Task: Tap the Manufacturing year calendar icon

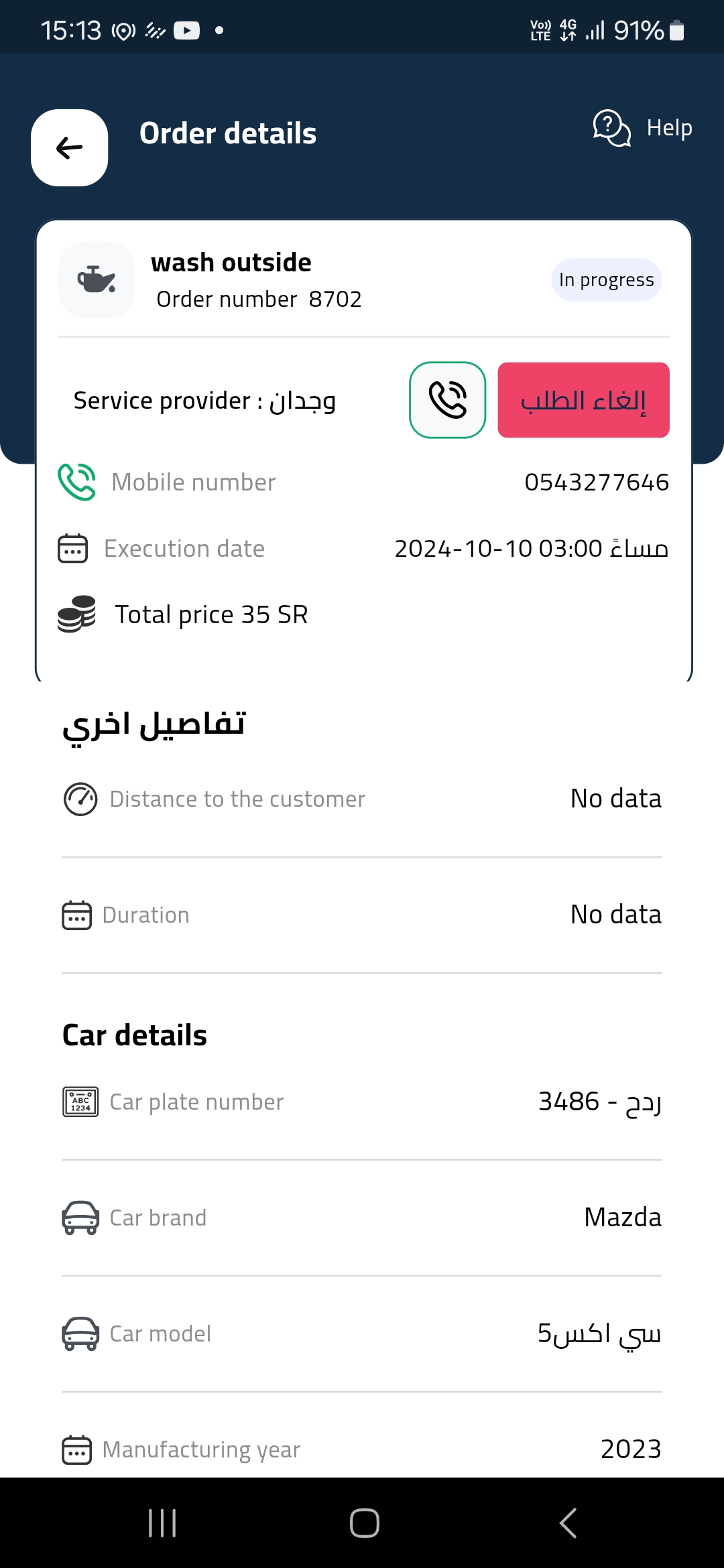Action: [77, 1449]
